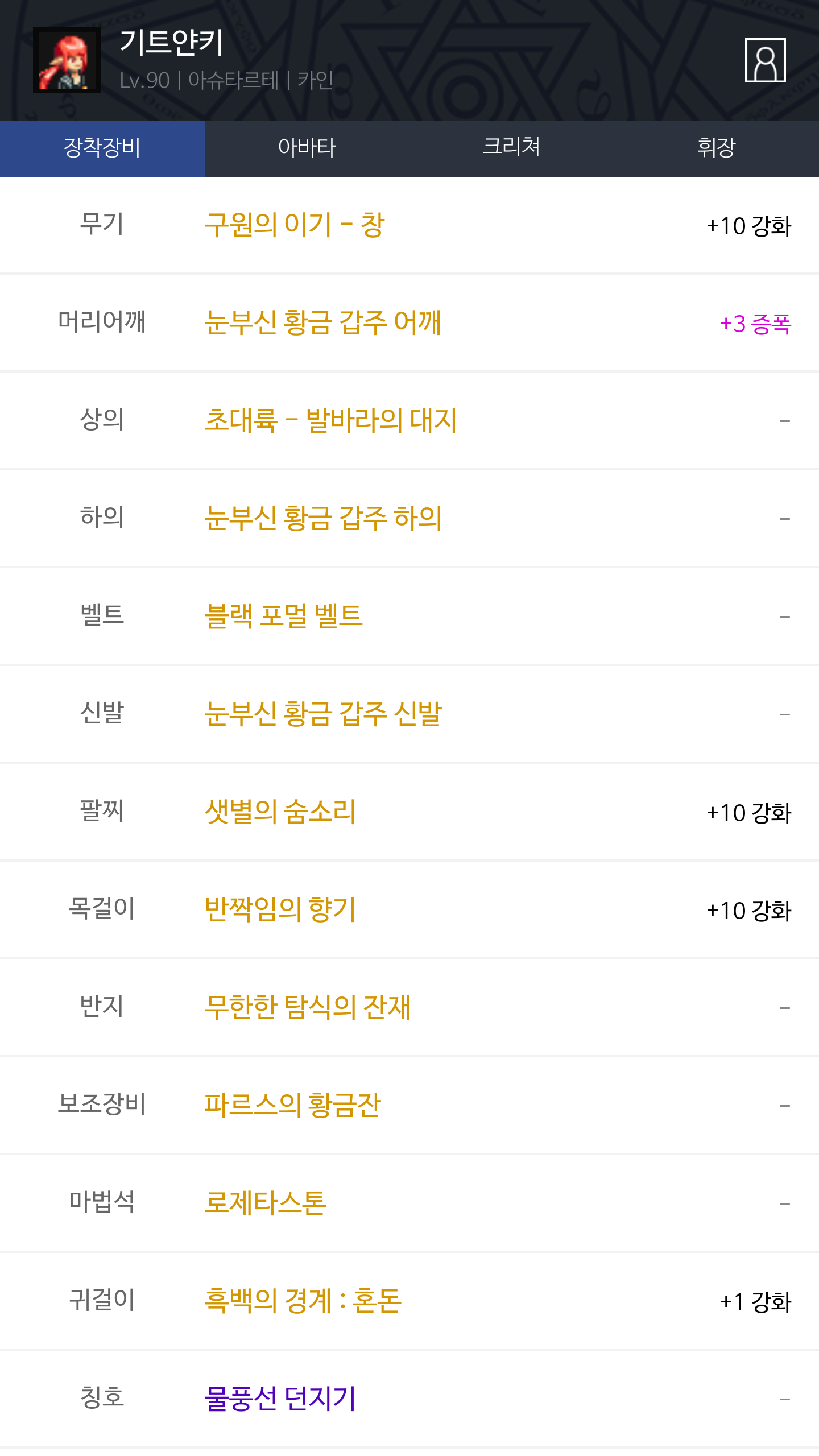The width and height of the screenshot is (819, 1456).
Task: Open ring item 무한한 탐식의 잔재
Action: pyautogui.click(x=307, y=1008)
